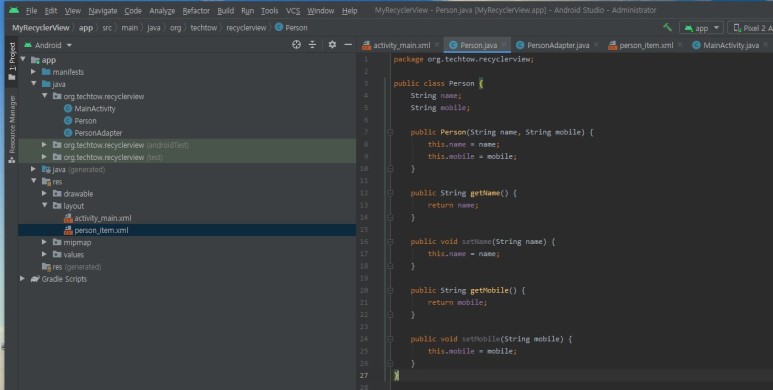The image size is (773, 390).
Task: Open the 1: Project side tool window
Action: pos(12,61)
